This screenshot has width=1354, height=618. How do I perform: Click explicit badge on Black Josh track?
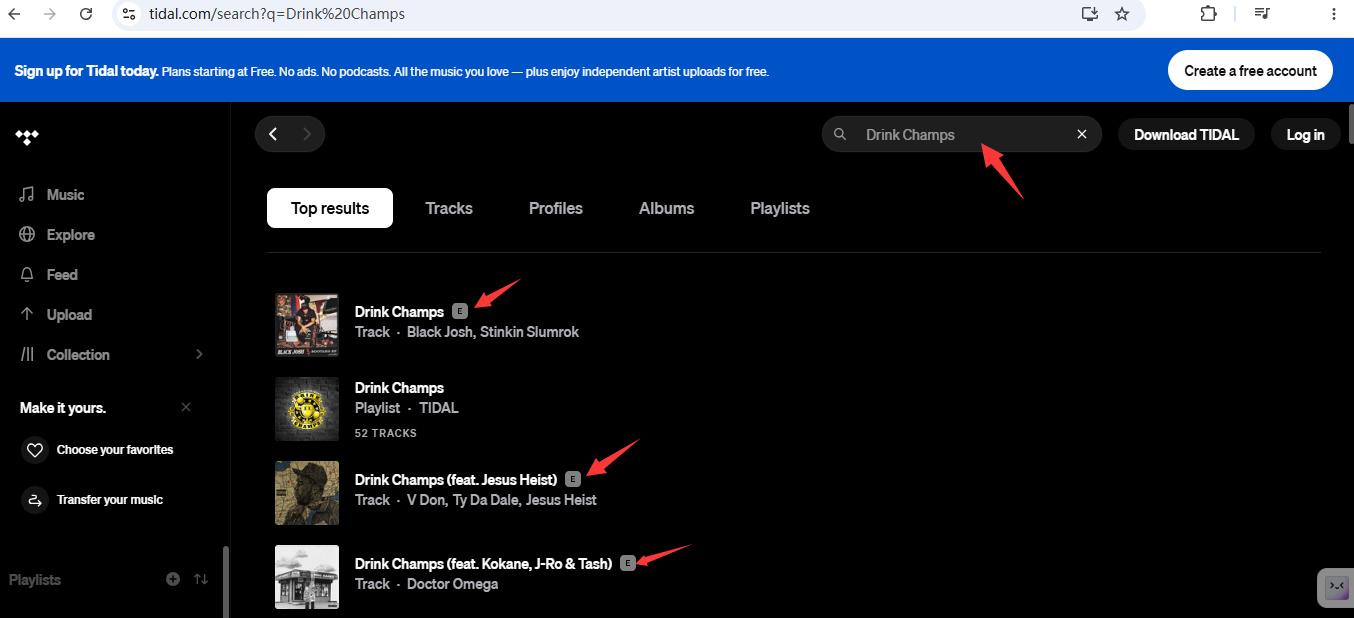460,311
